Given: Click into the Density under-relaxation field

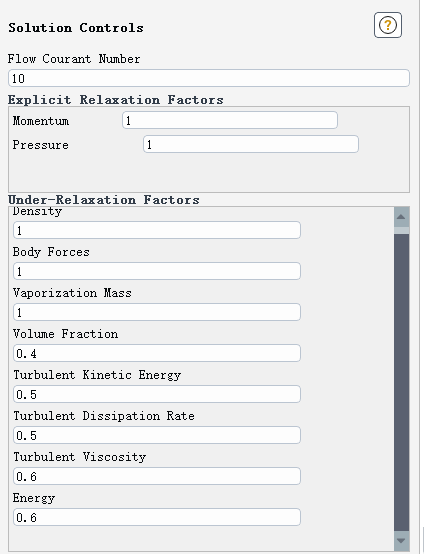Looking at the screenshot, I should 157,230.
